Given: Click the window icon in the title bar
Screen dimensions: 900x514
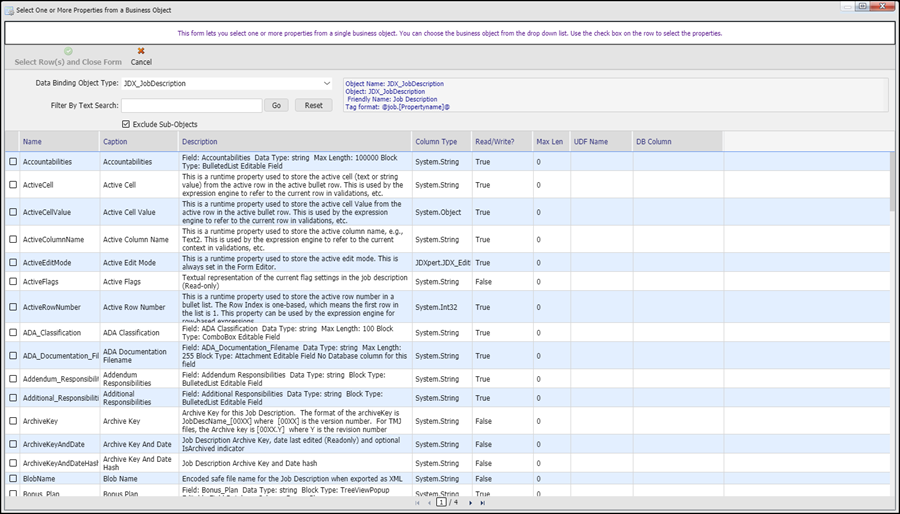Looking at the screenshot, I should click(9, 7).
